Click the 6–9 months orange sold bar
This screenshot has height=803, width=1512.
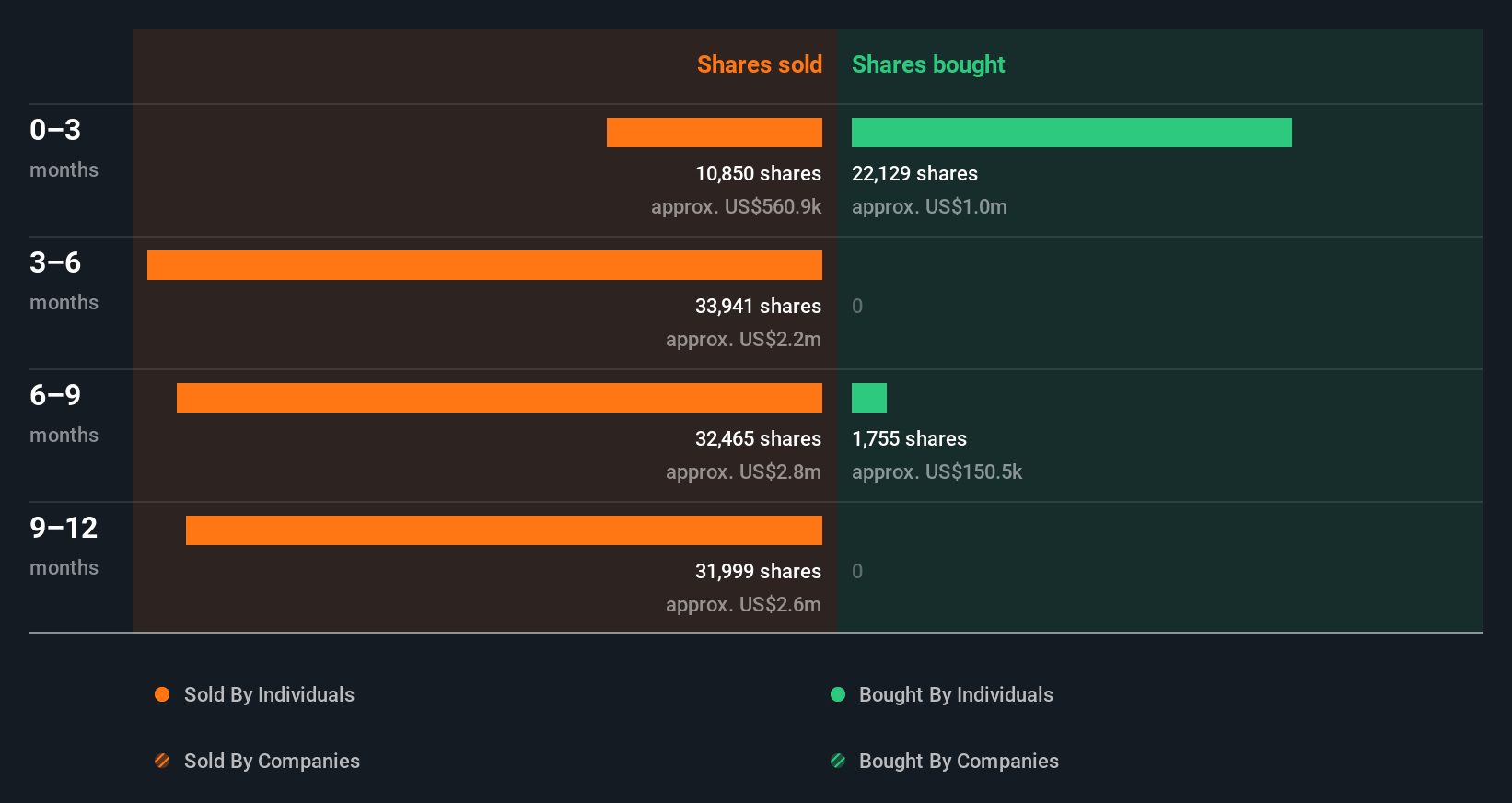(499, 398)
